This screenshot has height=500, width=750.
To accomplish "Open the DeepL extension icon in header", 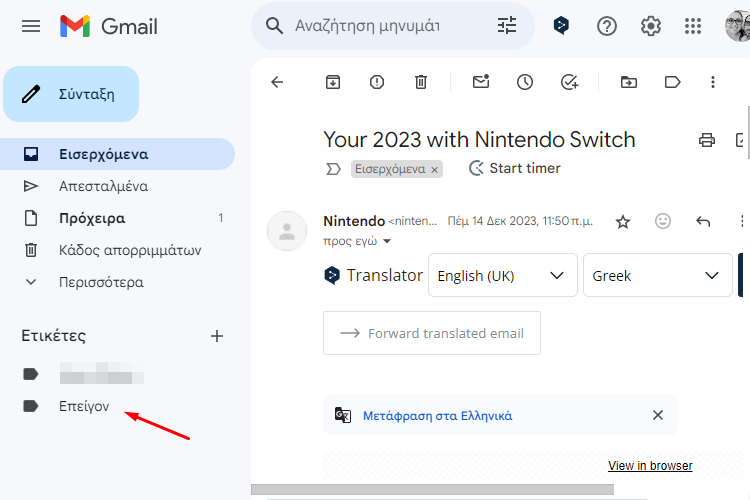I will click(561, 26).
